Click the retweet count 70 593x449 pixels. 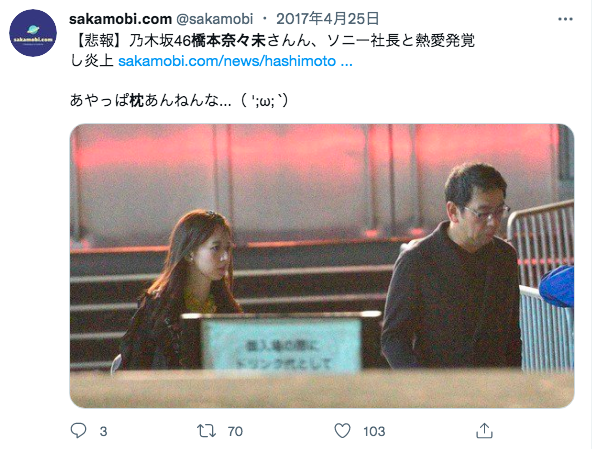click(235, 431)
